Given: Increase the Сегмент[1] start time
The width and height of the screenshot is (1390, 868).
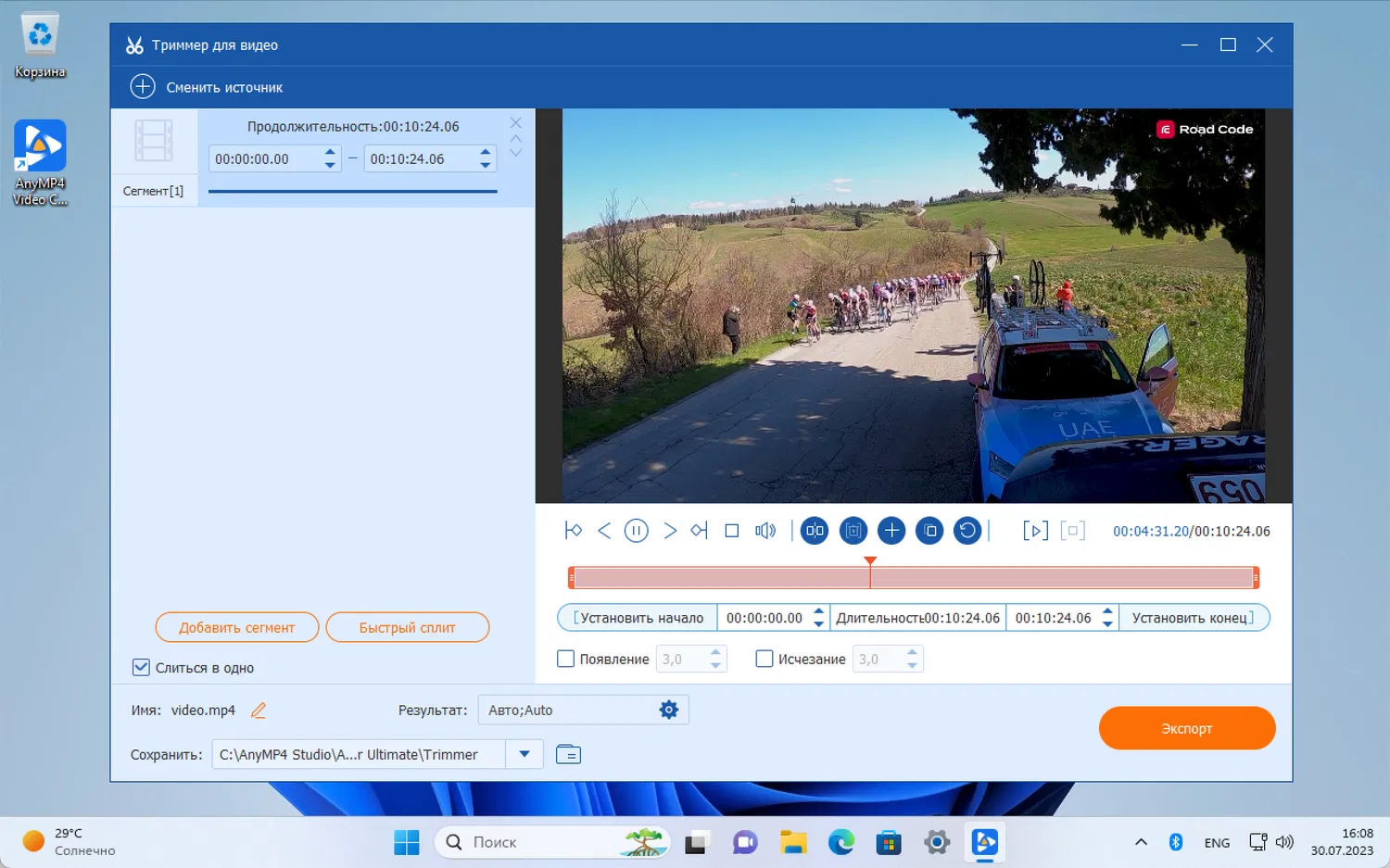Looking at the screenshot, I should pos(330,152).
